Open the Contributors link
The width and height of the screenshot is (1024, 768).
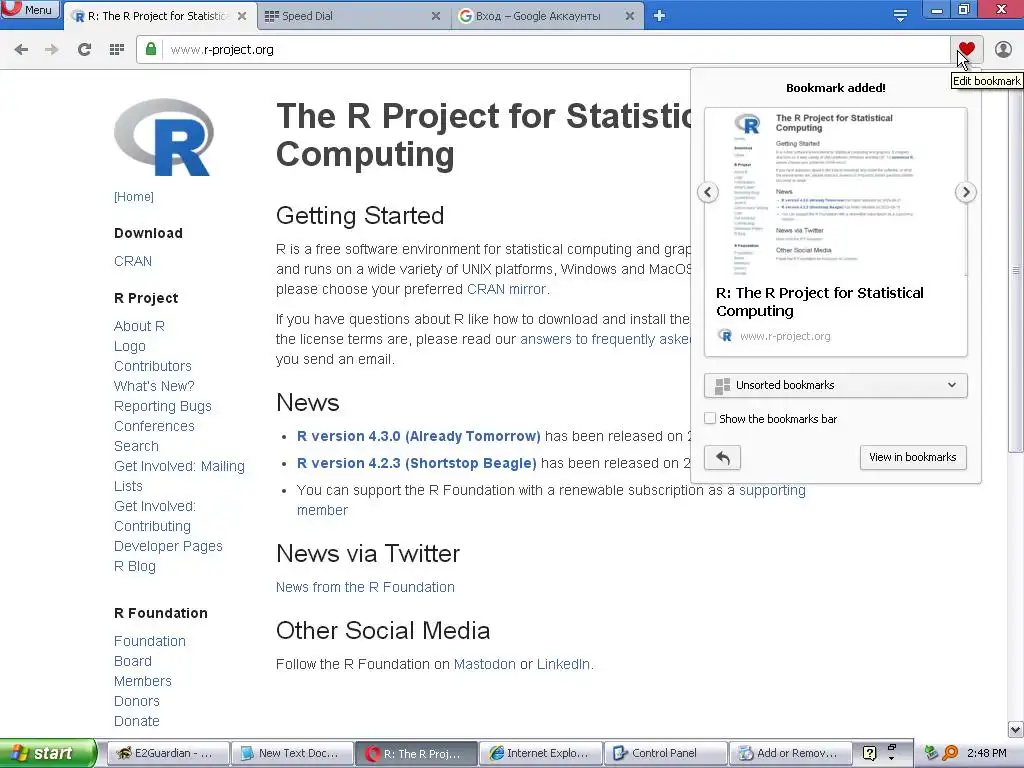click(x=153, y=366)
